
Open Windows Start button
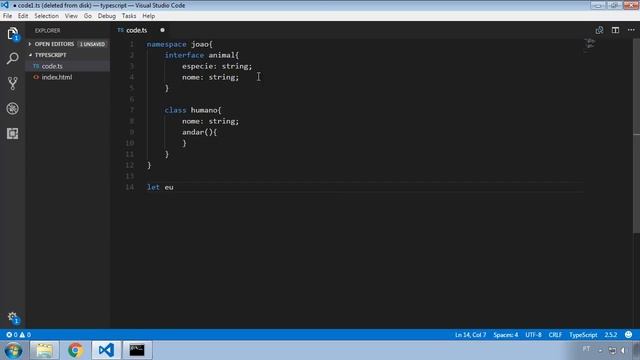point(13,350)
